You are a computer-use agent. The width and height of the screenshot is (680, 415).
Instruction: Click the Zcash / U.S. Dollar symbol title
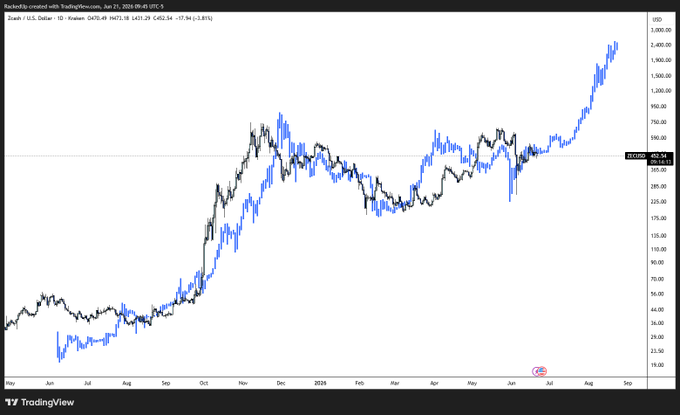(30, 18)
